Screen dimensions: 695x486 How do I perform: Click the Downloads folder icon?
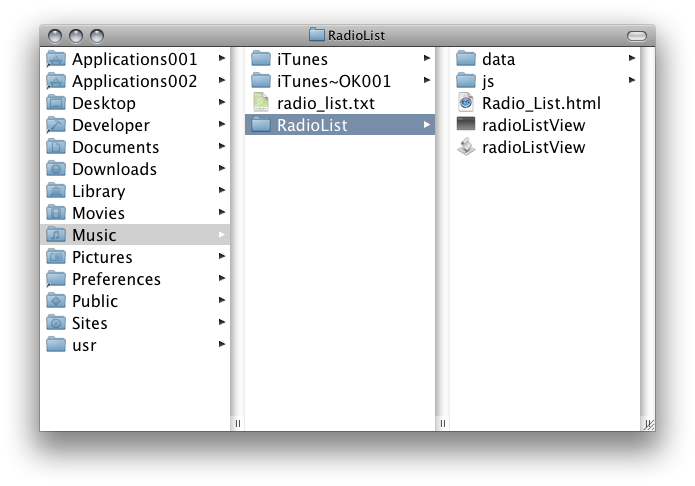(56, 169)
